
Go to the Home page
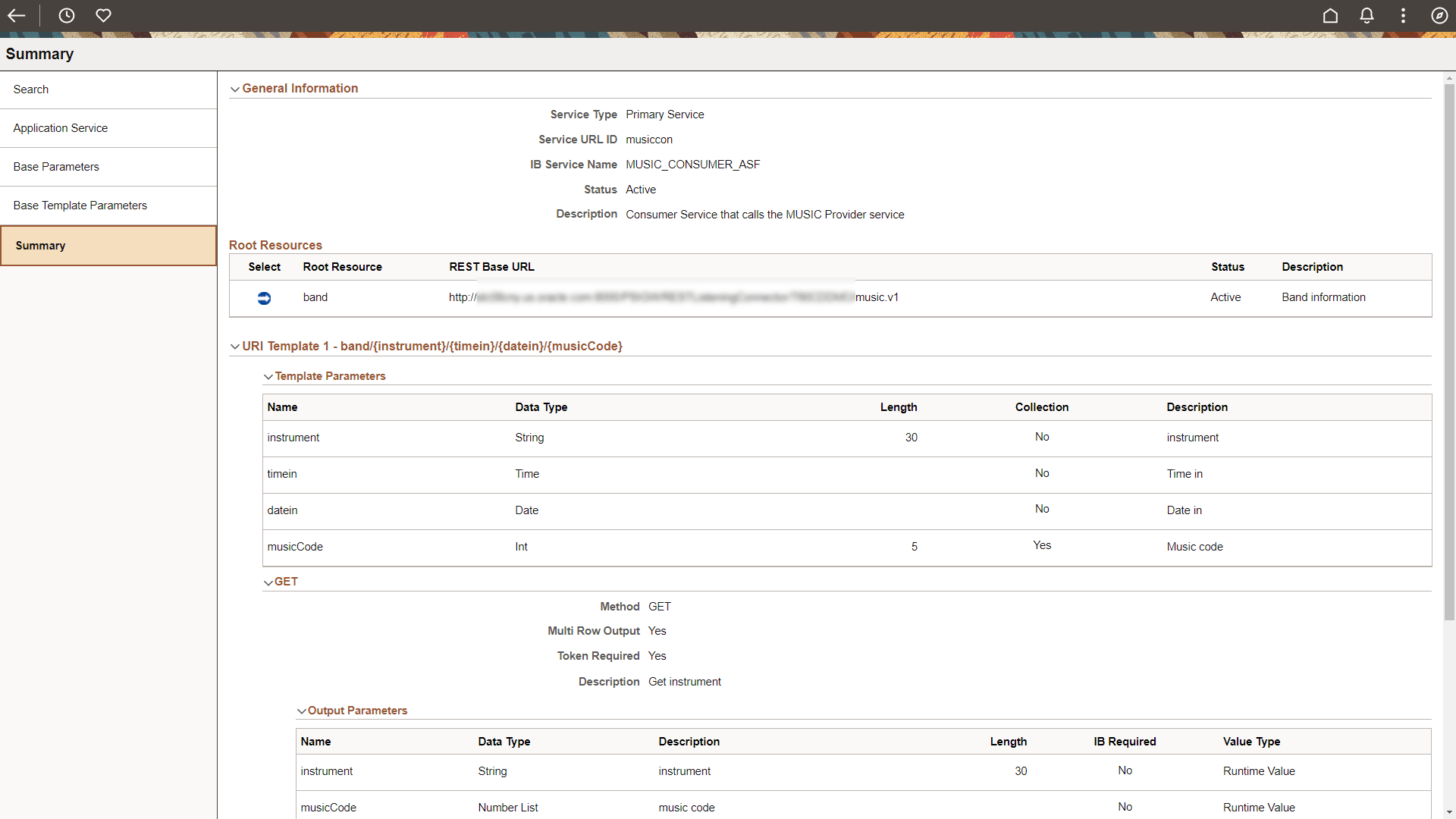pos(1330,15)
